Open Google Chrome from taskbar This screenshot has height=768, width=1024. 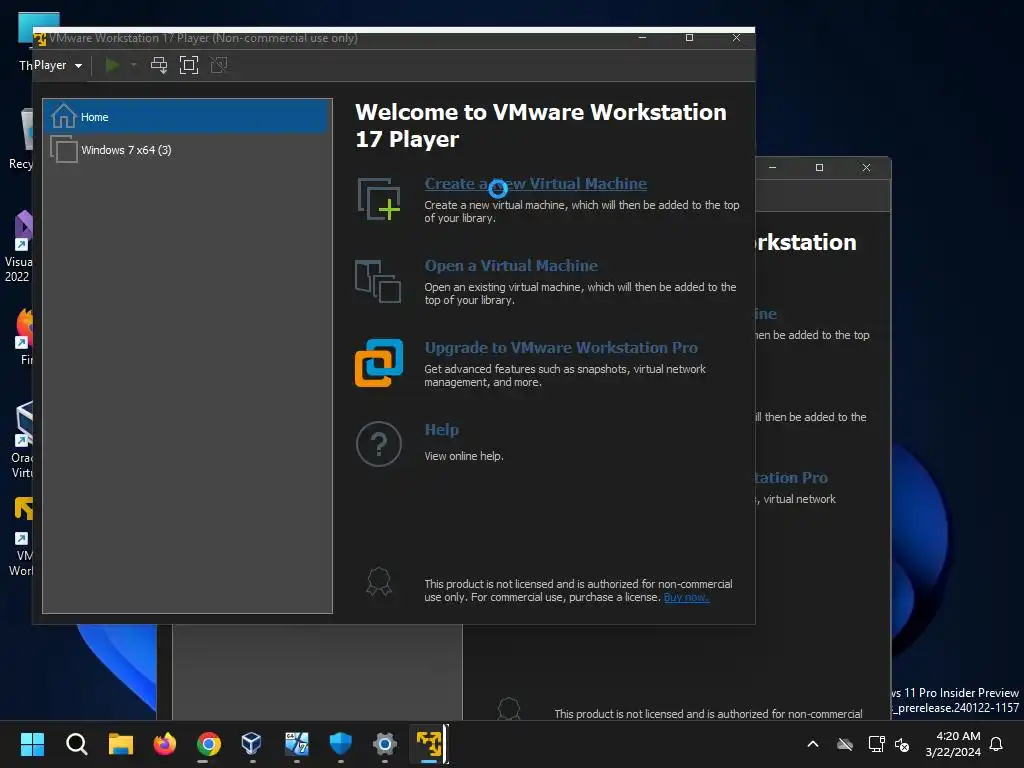point(209,744)
